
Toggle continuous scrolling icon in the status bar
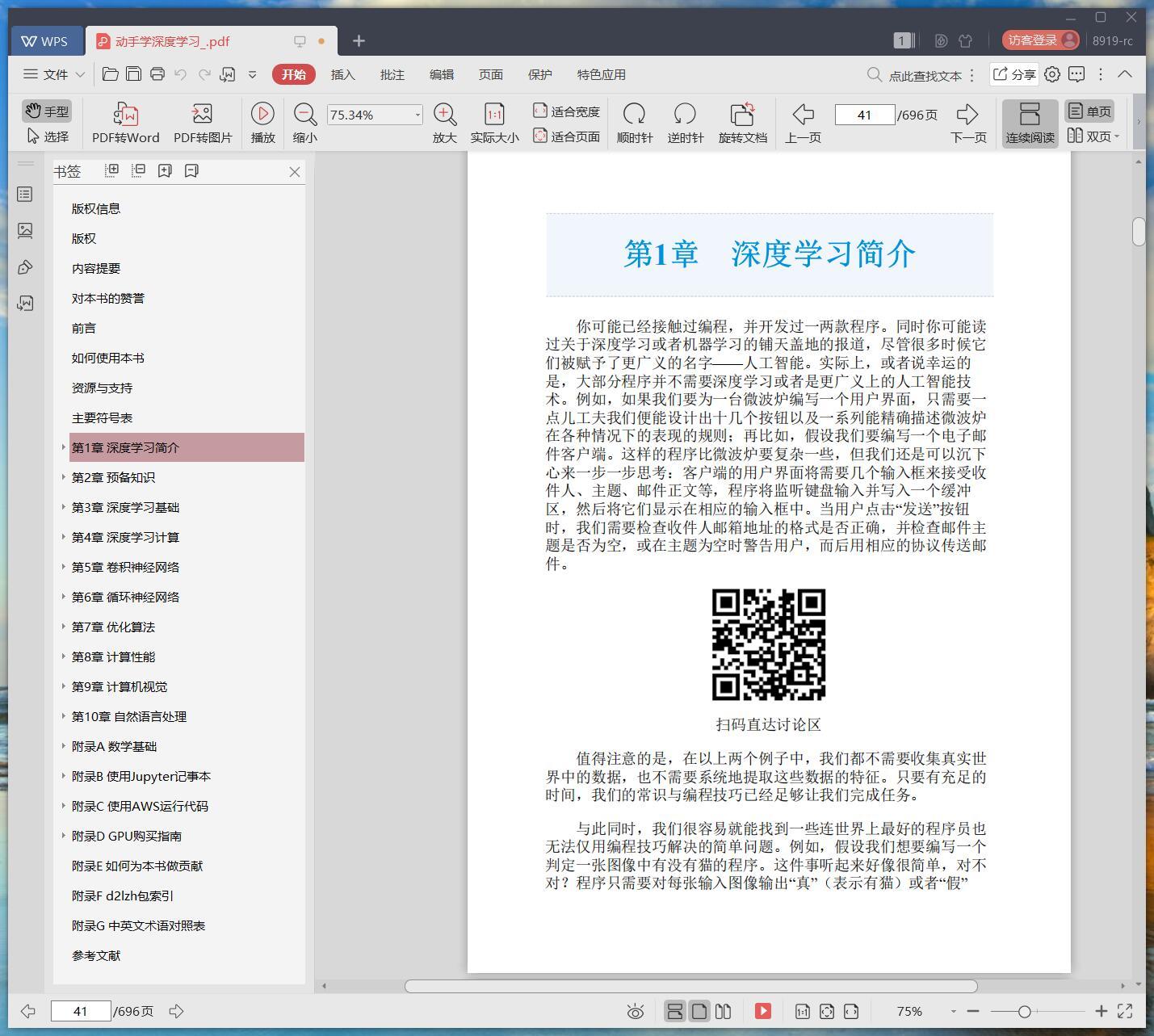tap(675, 1011)
